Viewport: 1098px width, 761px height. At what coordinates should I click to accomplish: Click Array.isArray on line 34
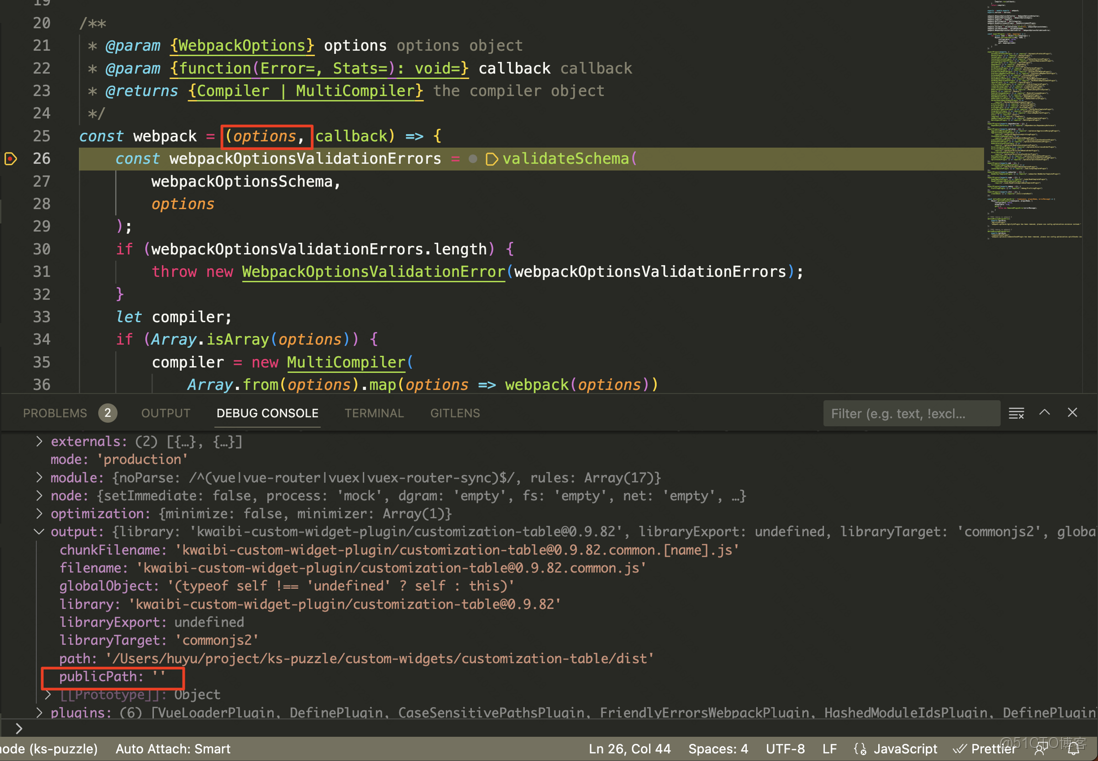pyautogui.click(x=210, y=340)
